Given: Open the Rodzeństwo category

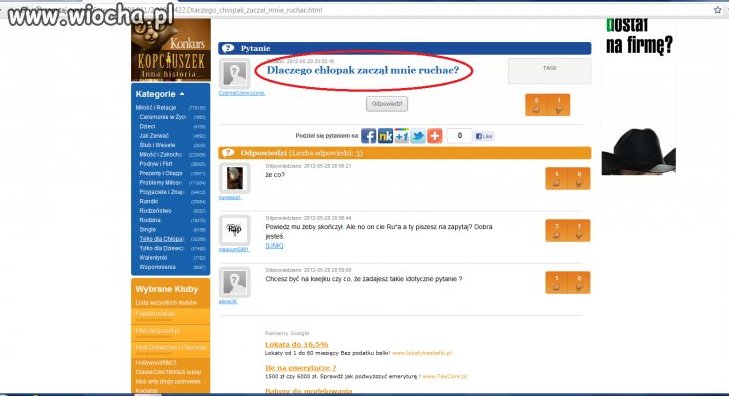Looking at the screenshot, I should tap(155, 211).
